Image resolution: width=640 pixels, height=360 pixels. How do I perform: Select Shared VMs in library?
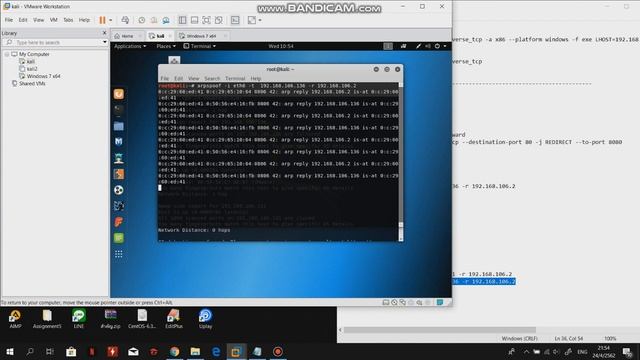click(x=32, y=84)
